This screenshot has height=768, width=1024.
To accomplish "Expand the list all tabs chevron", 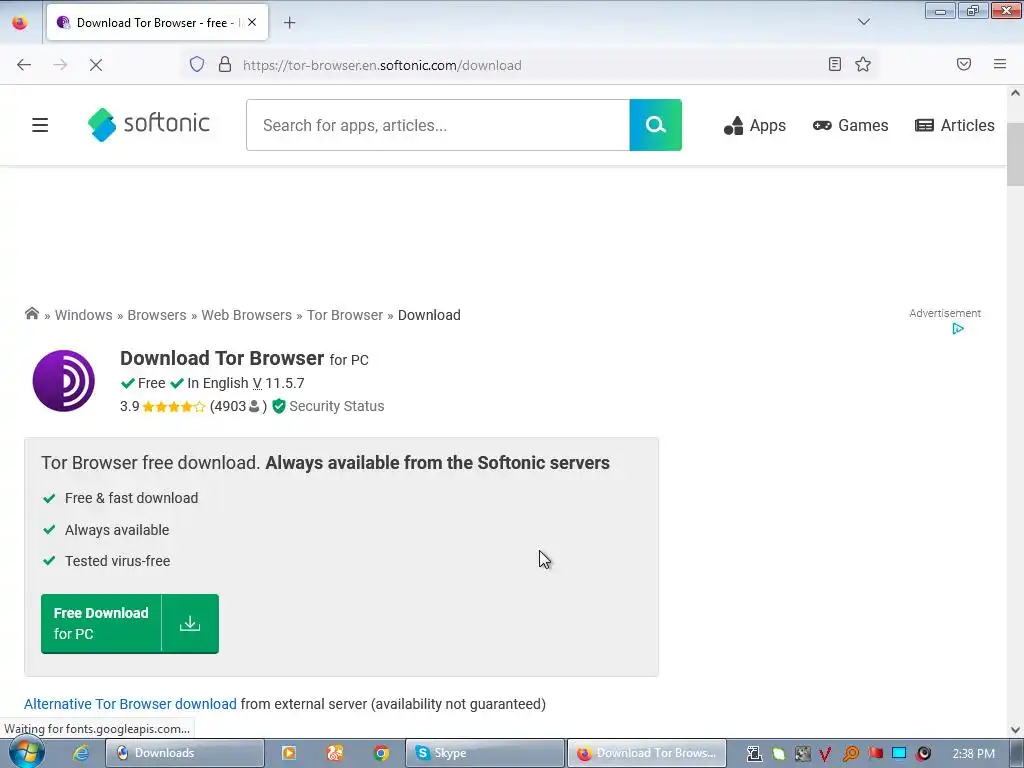I will tap(863, 22).
